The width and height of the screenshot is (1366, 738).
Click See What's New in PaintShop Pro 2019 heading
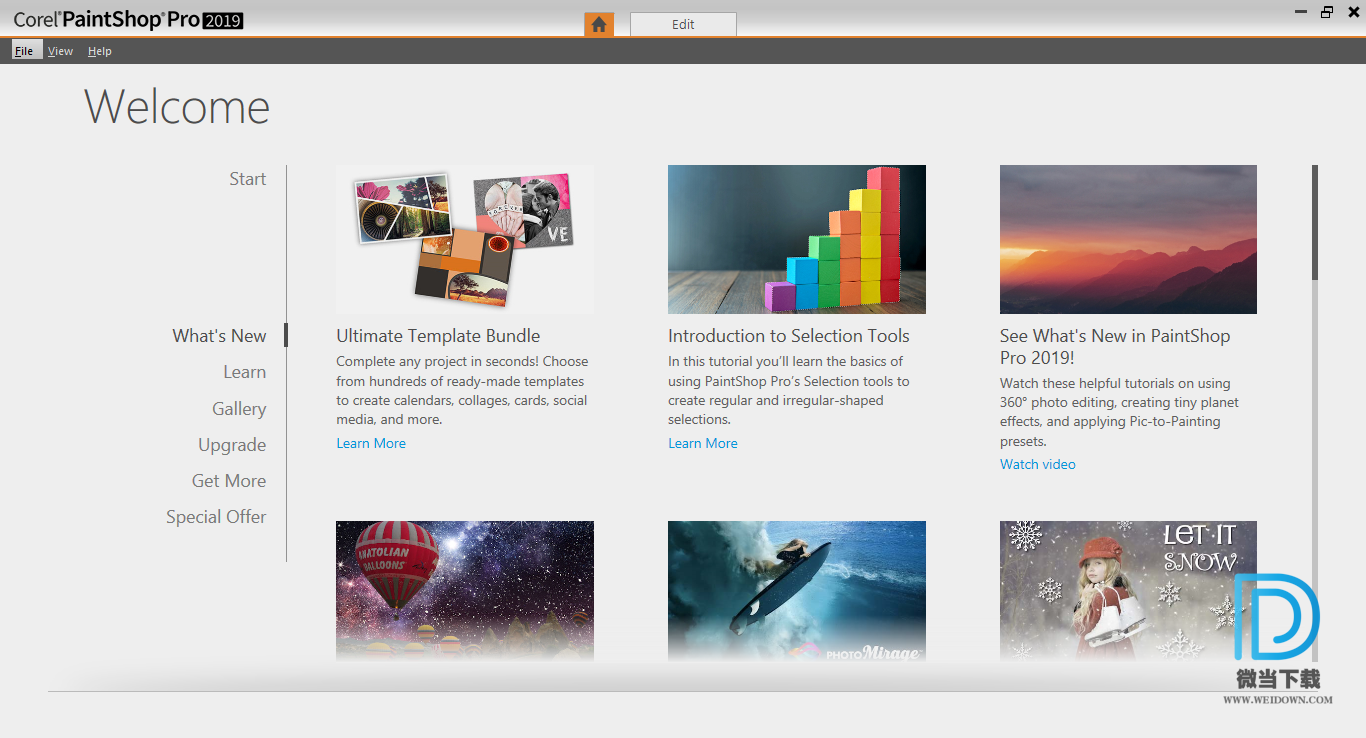1115,347
